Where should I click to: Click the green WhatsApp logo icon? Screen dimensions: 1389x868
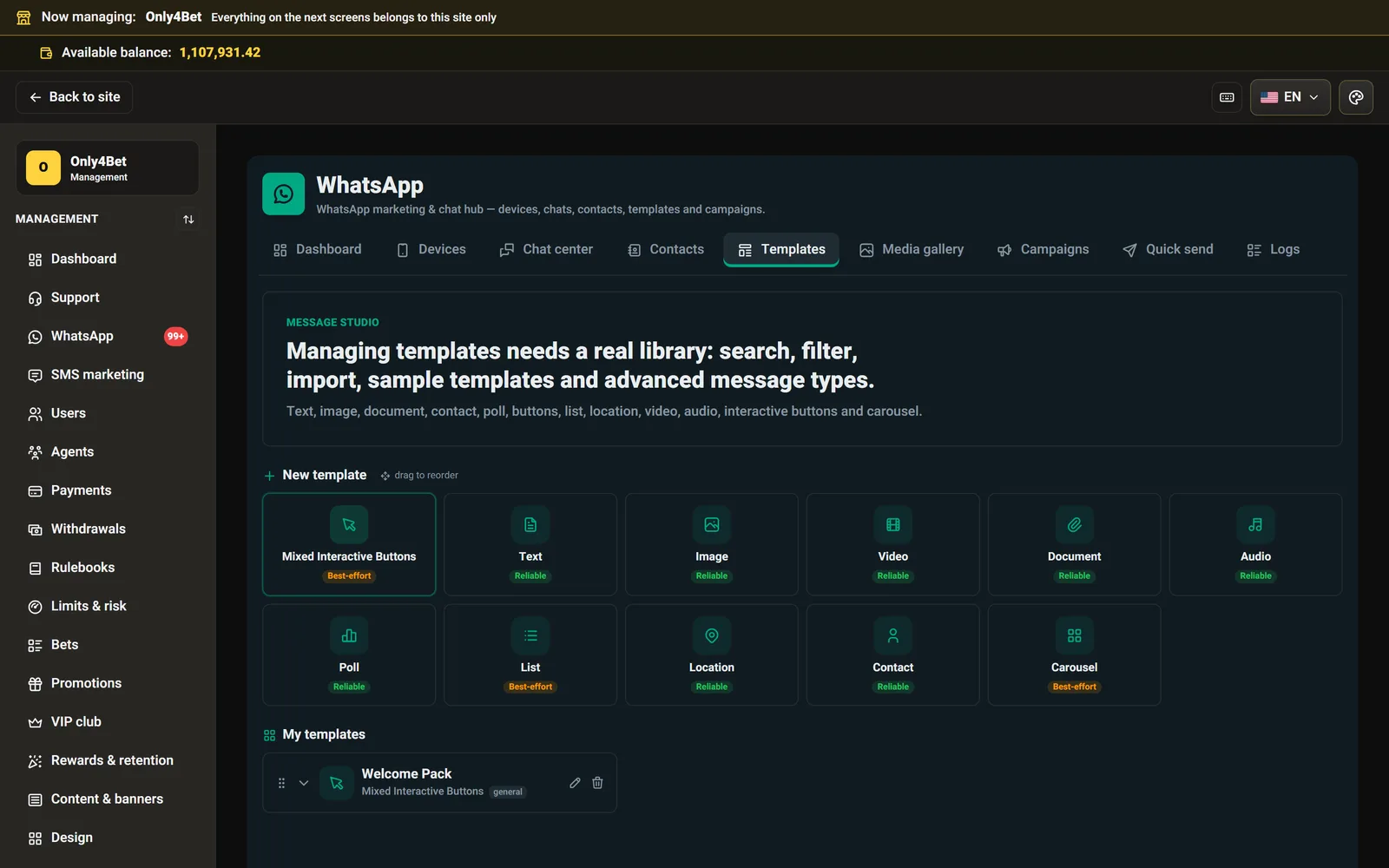(x=284, y=194)
